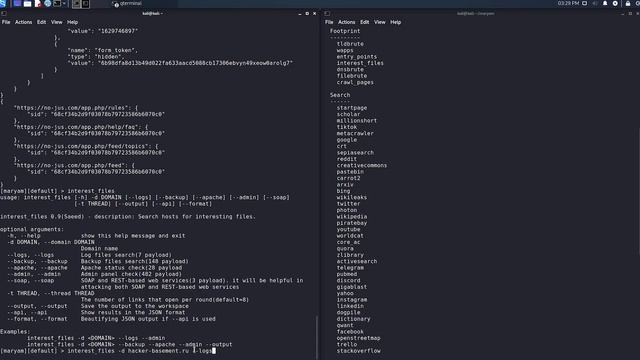
Task: Click the 'stackoverflow' search module
Action: (358, 351)
